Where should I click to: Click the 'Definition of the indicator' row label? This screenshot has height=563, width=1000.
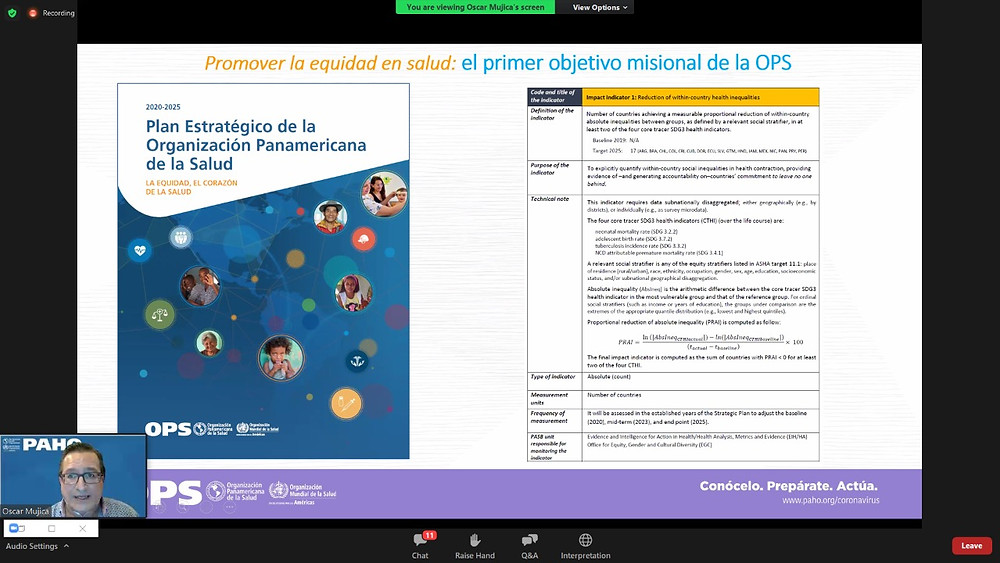click(552, 114)
